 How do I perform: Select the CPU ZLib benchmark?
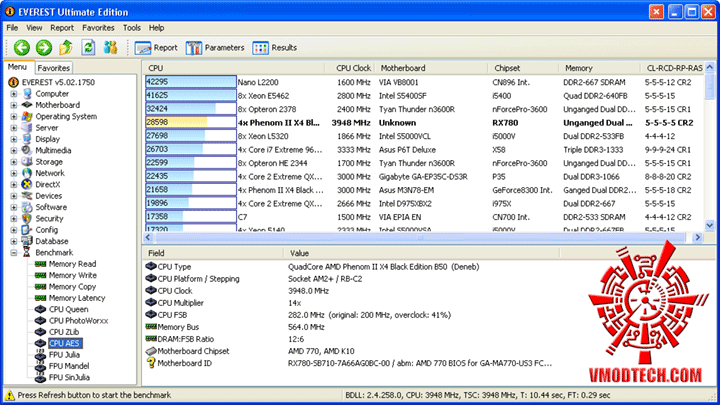[64, 332]
